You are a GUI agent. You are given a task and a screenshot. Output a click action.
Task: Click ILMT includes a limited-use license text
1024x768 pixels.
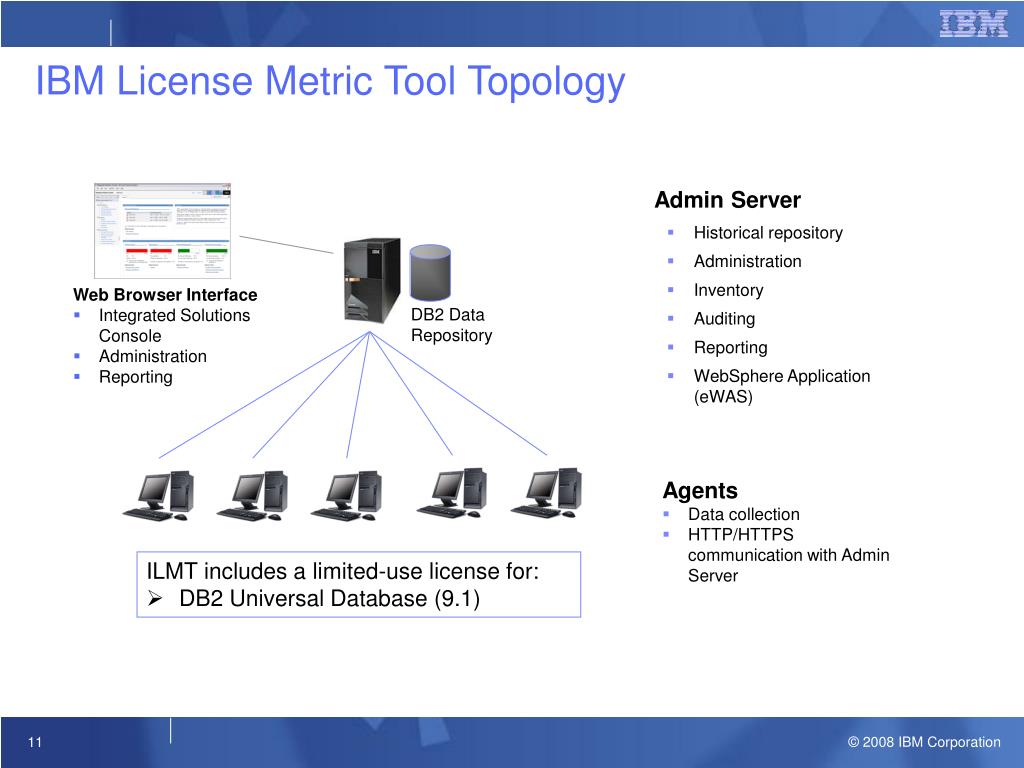pos(343,571)
